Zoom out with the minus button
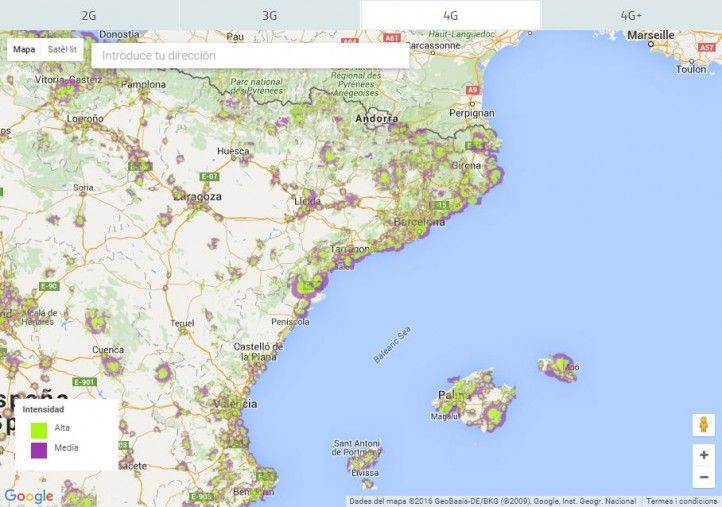The height and width of the screenshot is (507, 722). (x=704, y=477)
